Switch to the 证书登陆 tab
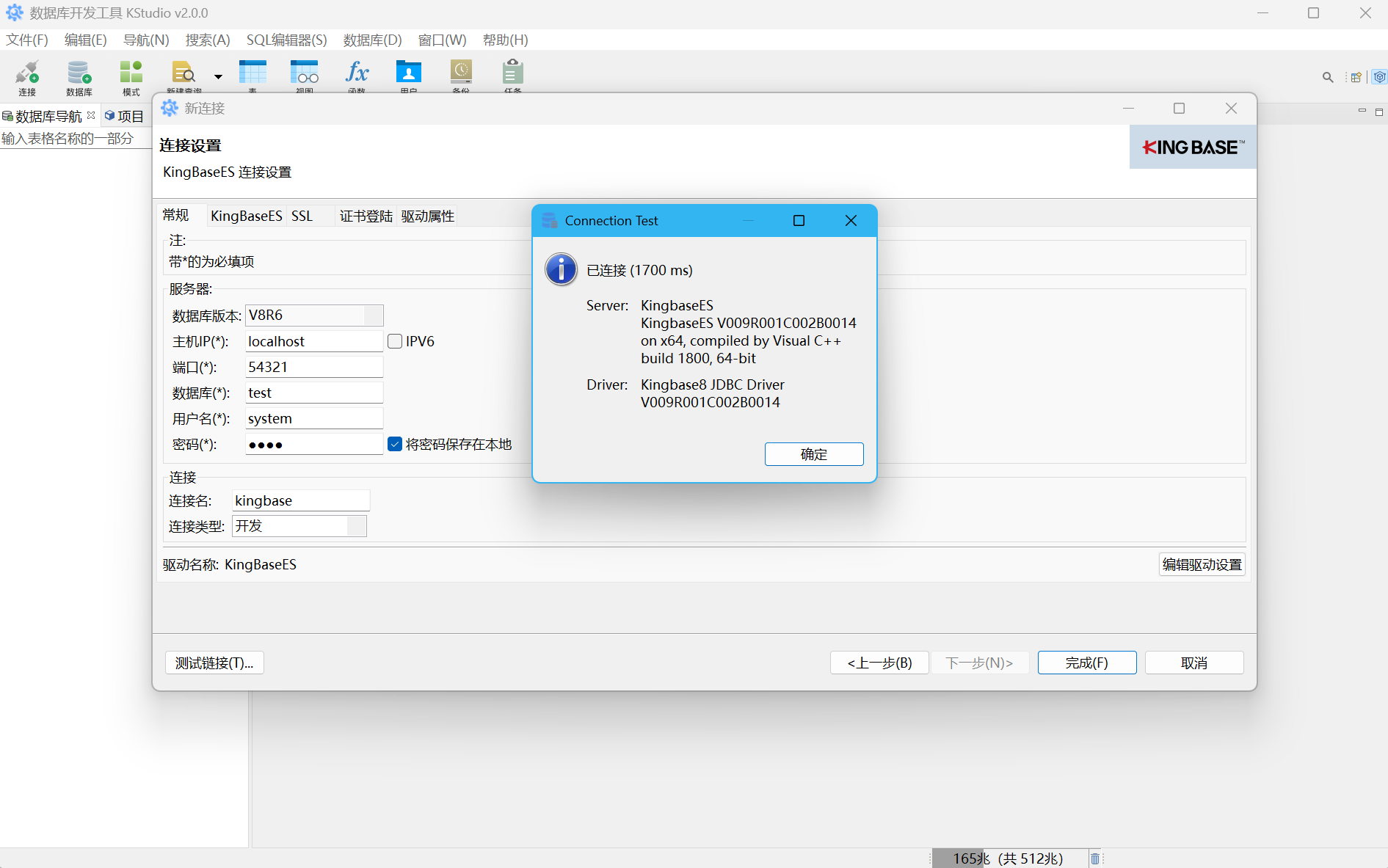 point(366,216)
